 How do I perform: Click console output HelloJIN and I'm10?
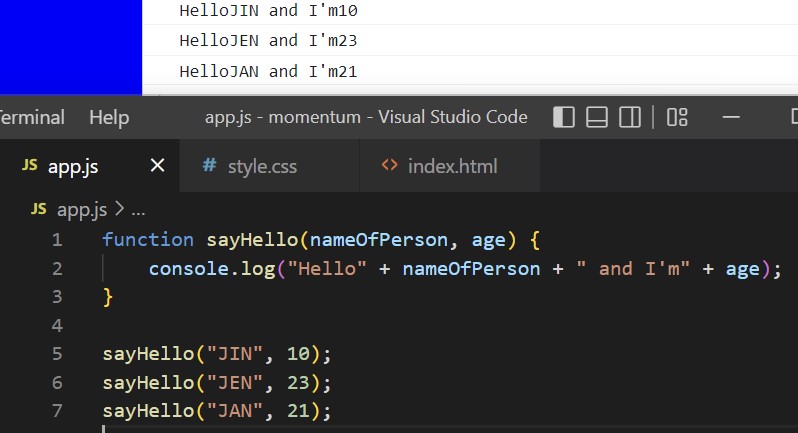[x=268, y=11]
